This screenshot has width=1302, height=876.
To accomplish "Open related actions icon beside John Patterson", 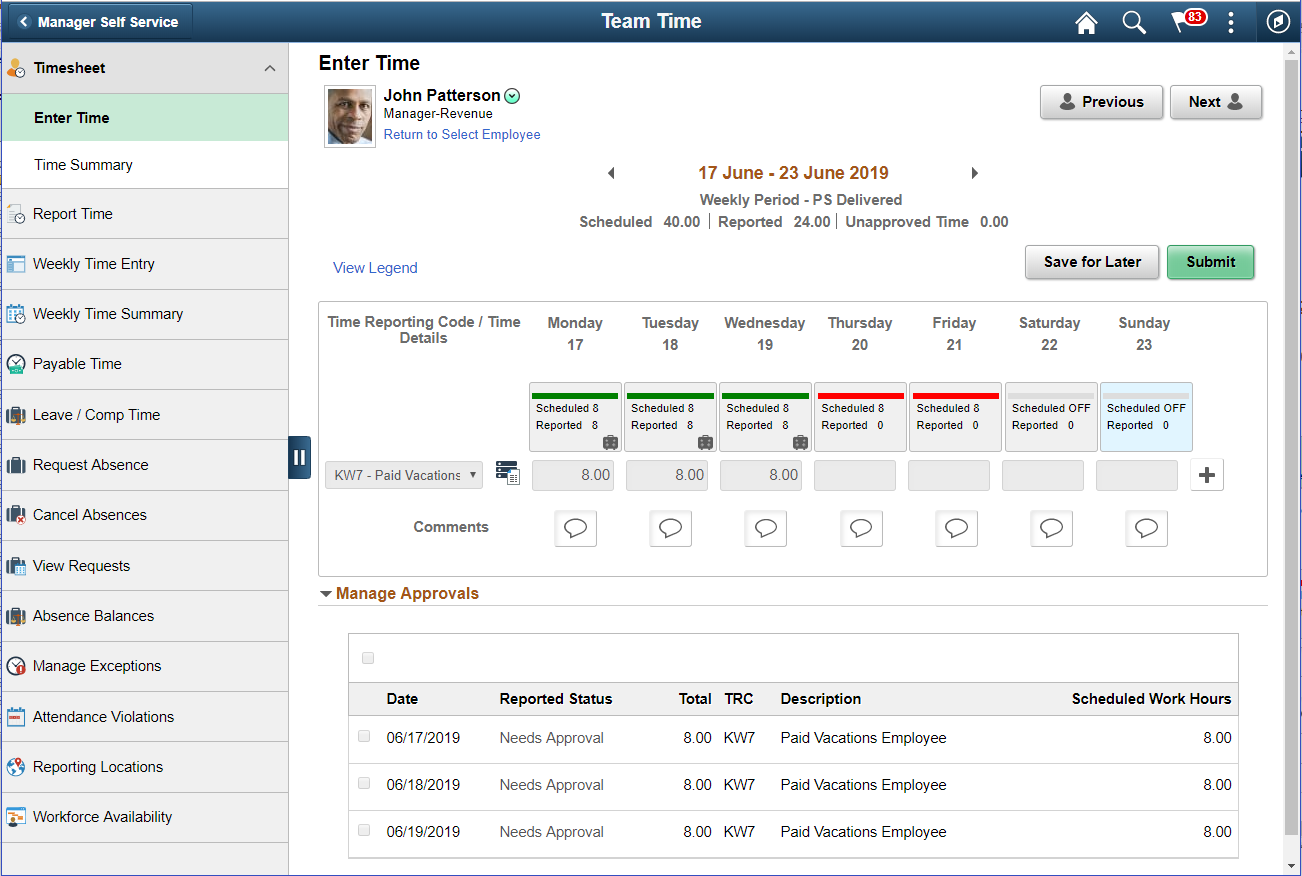I will pyautogui.click(x=512, y=96).
